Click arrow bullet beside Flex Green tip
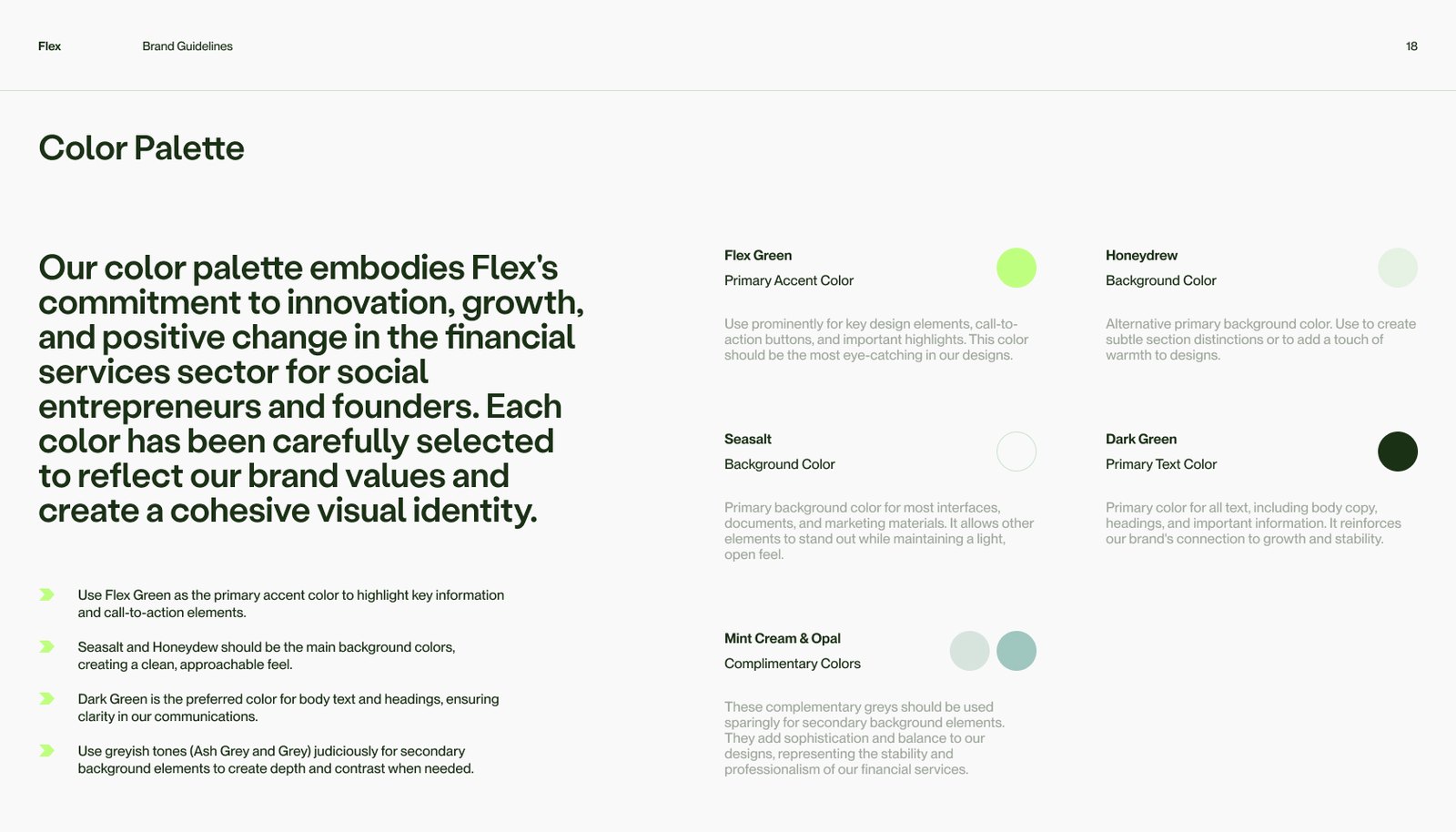Image resolution: width=1456 pixels, height=832 pixels. (46, 594)
